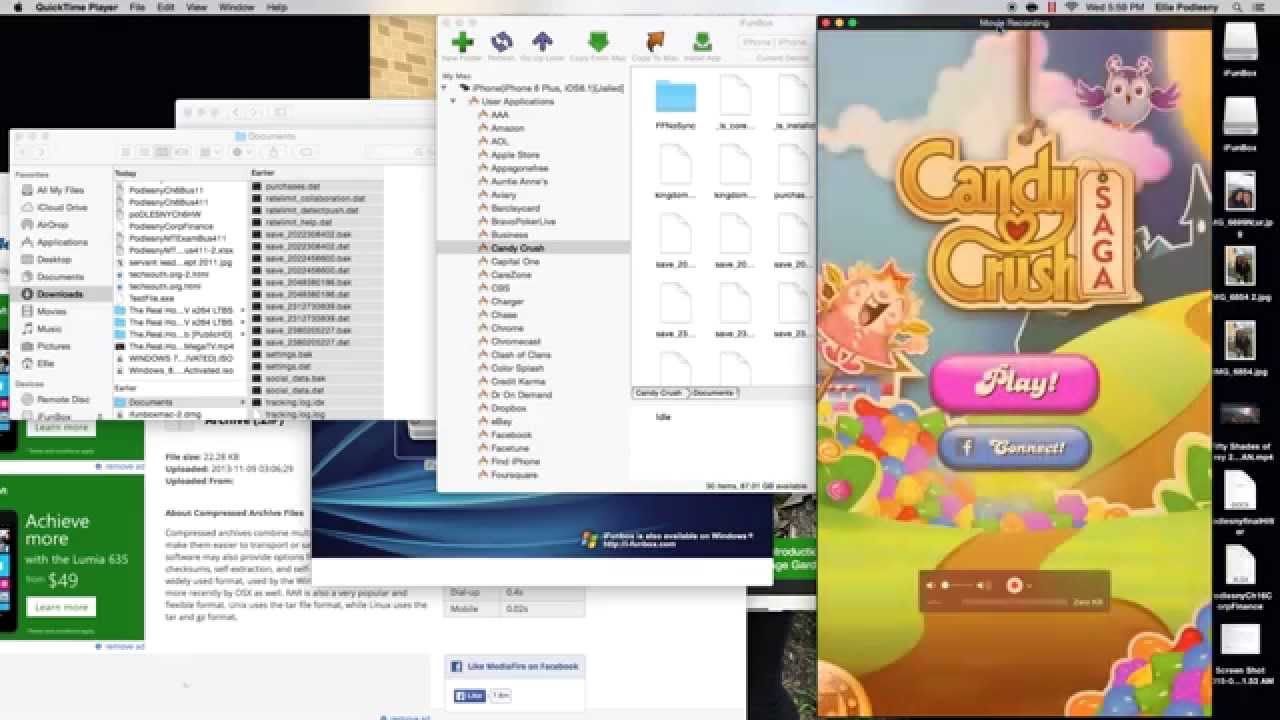Open the Window menu
The image size is (1280, 720).
pos(237,7)
